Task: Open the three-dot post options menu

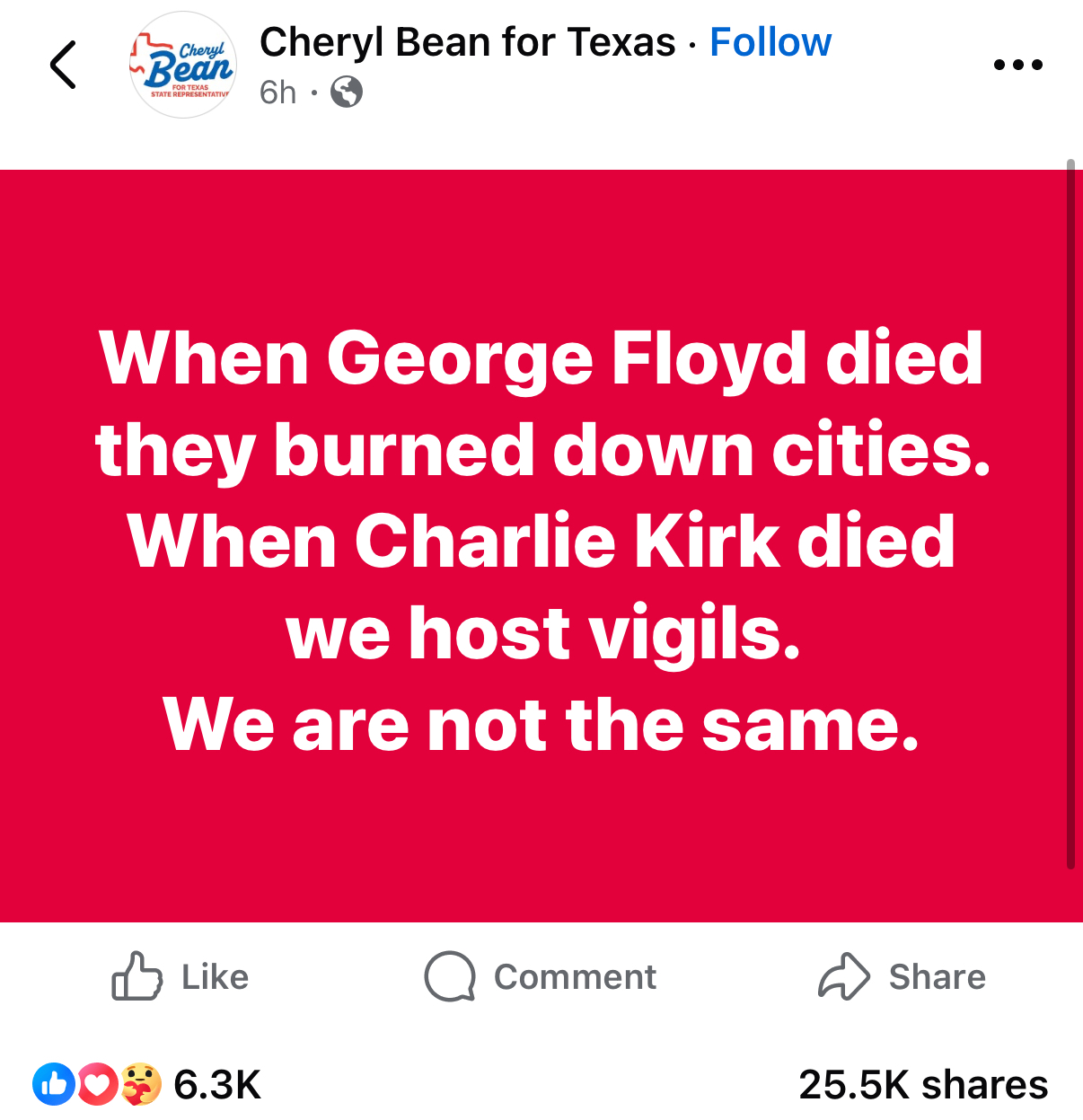Action: click(x=1018, y=65)
